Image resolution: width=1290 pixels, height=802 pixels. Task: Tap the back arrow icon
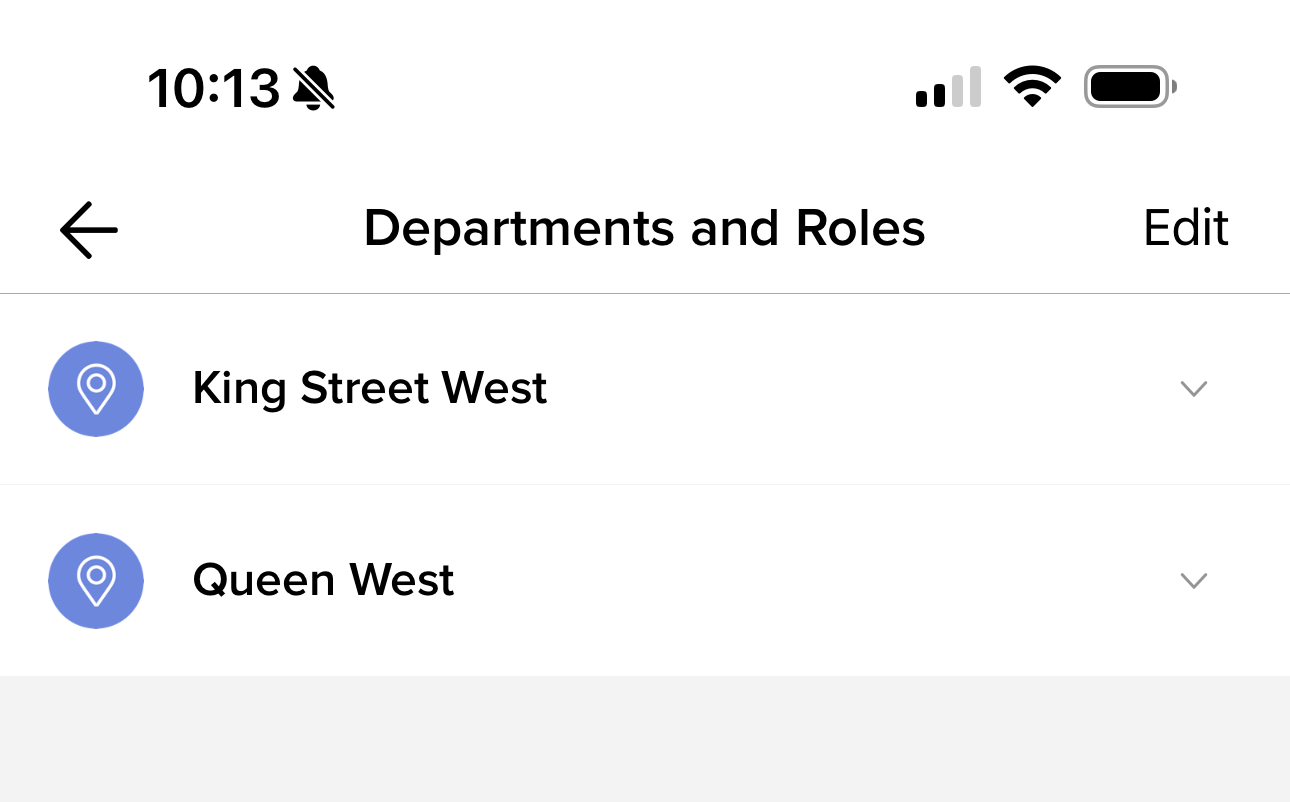coord(89,230)
